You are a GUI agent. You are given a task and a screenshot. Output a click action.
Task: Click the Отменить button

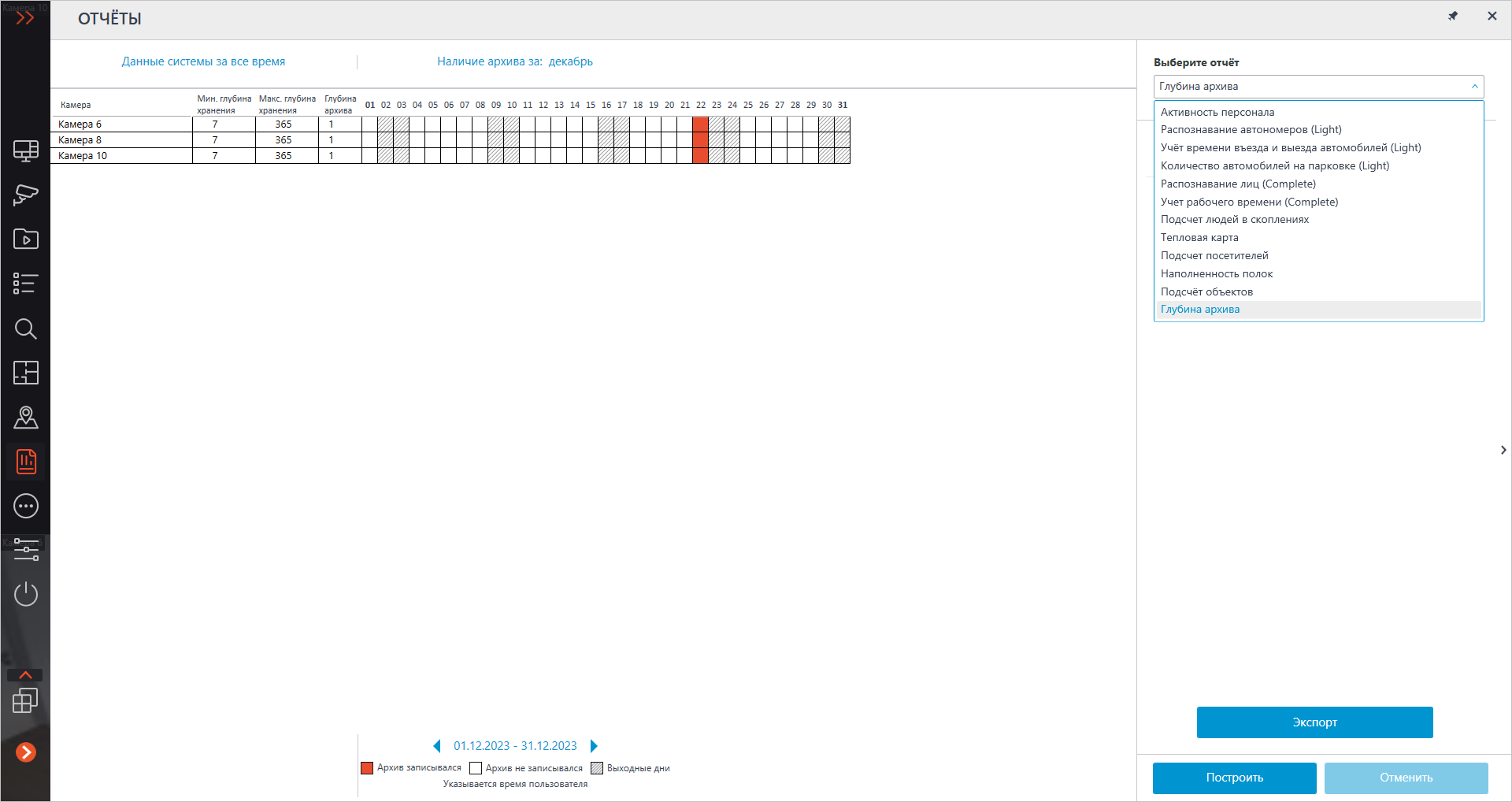click(x=1406, y=778)
